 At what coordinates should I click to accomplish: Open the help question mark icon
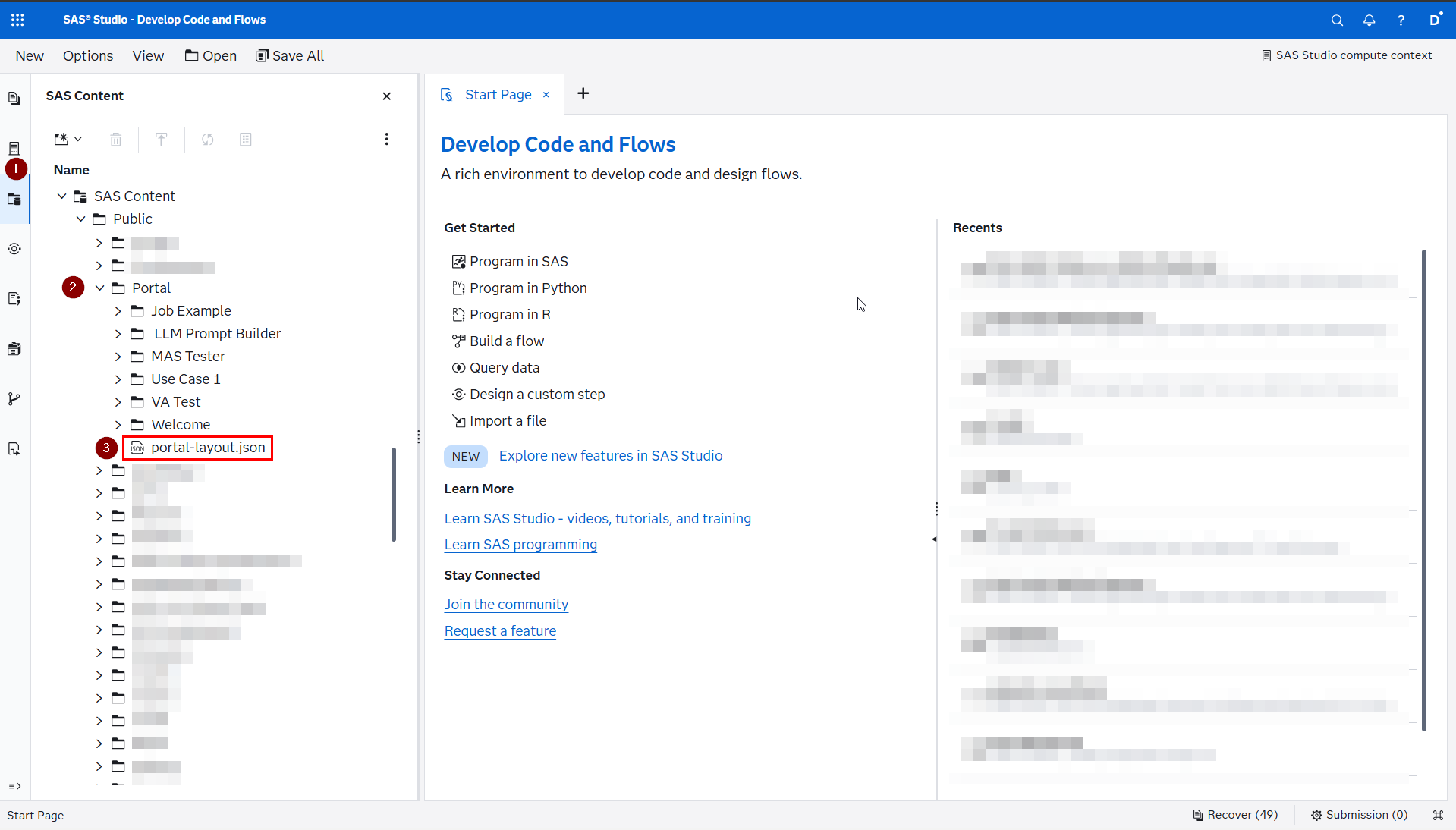pos(1401,20)
